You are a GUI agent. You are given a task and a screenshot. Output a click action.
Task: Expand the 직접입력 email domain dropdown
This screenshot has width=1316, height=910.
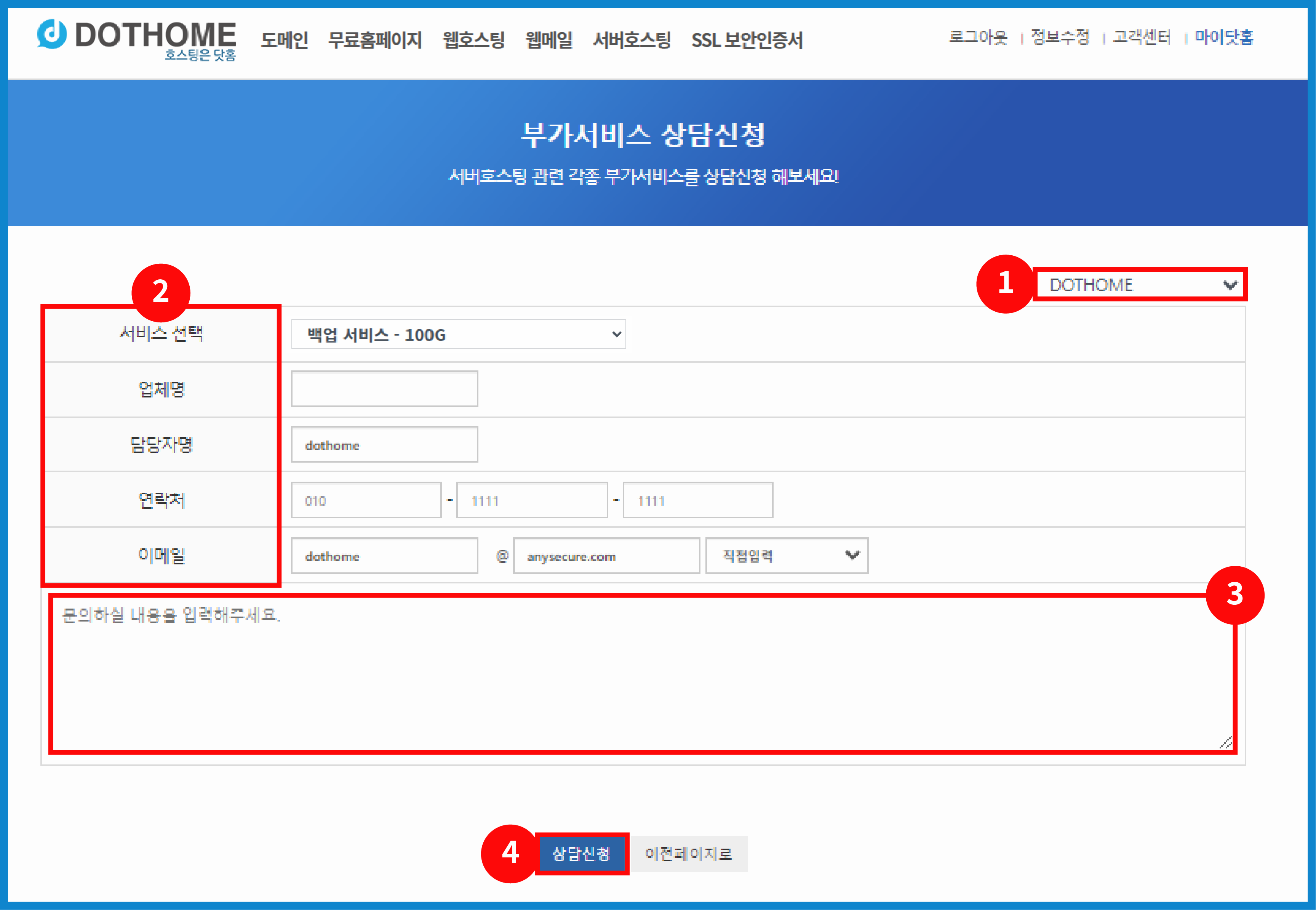[787, 555]
